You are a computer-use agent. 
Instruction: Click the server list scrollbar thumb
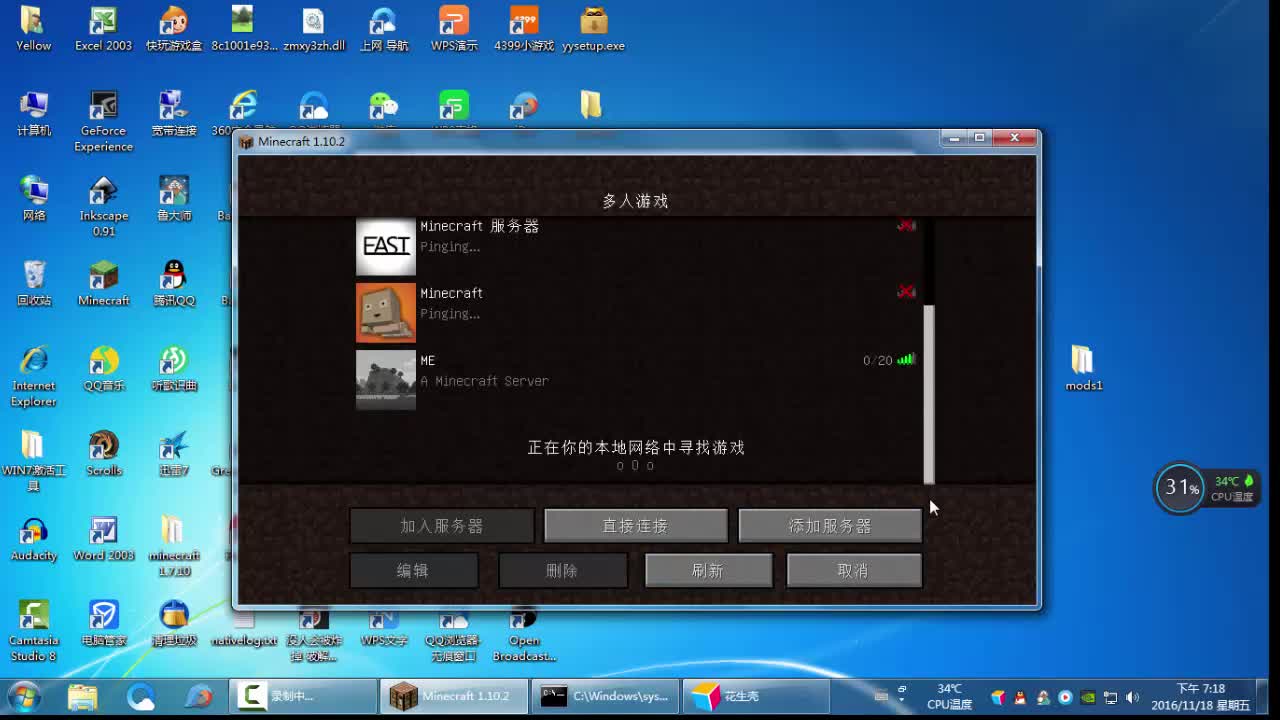(x=929, y=394)
